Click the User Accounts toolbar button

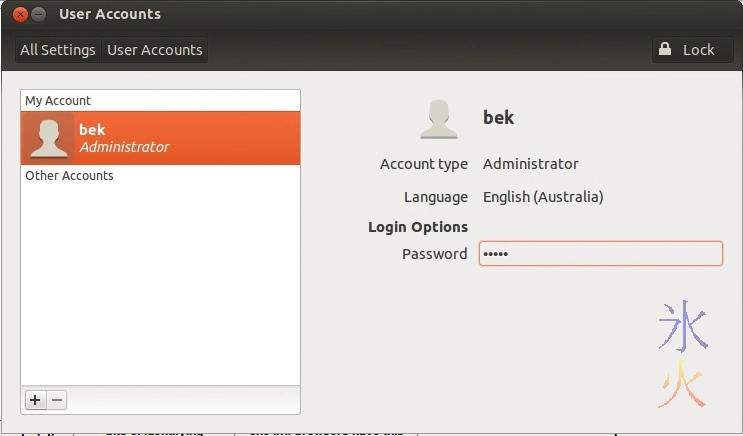155,50
